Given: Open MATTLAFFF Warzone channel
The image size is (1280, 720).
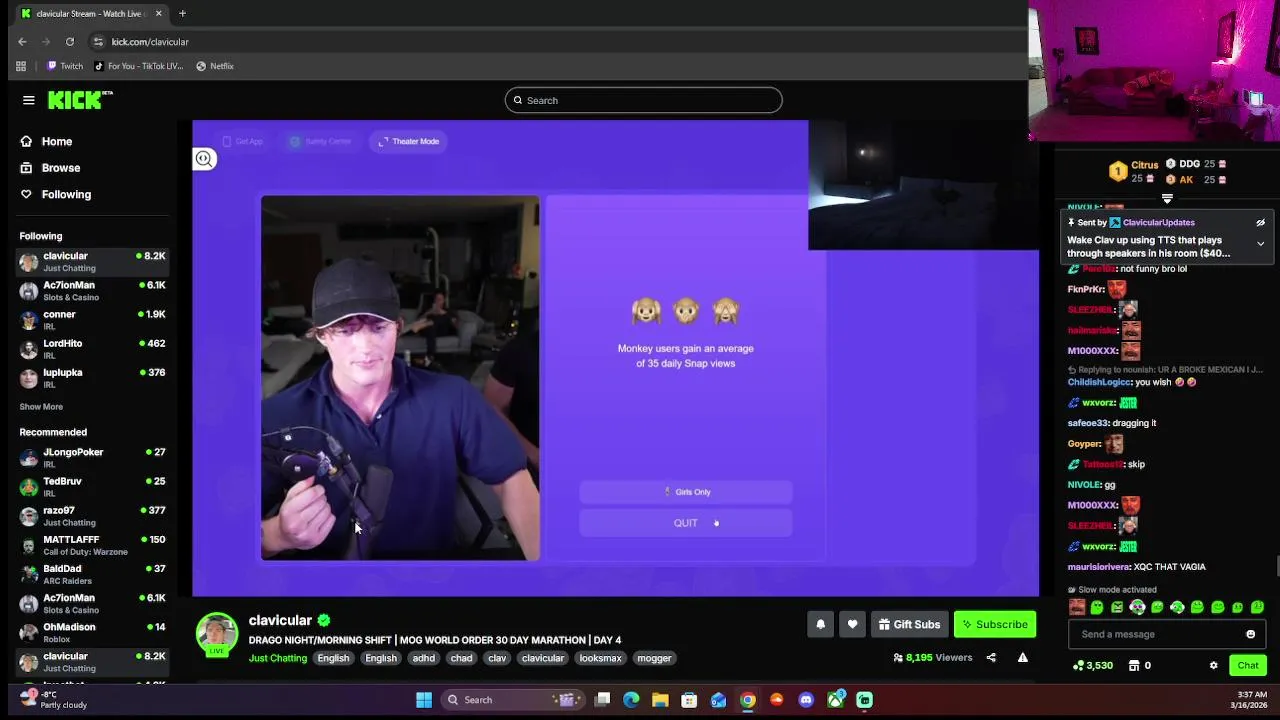Looking at the screenshot, I should (93, 545).
